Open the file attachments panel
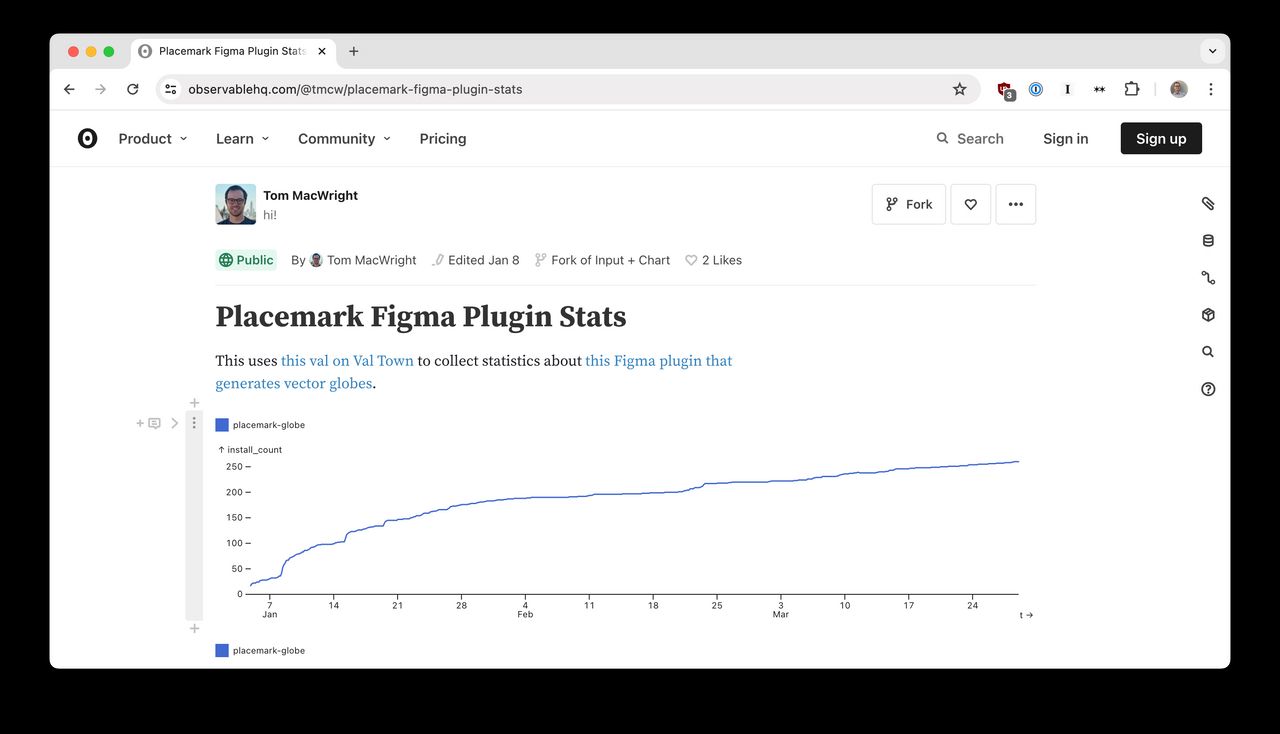The image size is (1280, 734). click(x=1207, y=203)
